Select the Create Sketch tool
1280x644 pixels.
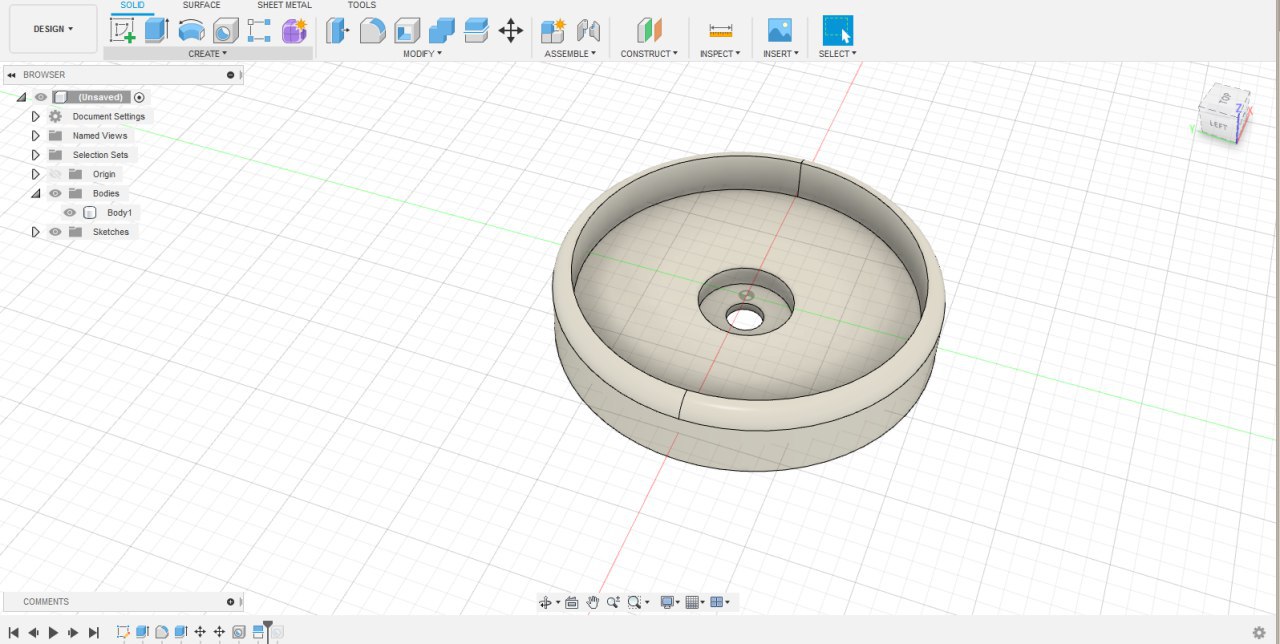(x=123, y=30)
